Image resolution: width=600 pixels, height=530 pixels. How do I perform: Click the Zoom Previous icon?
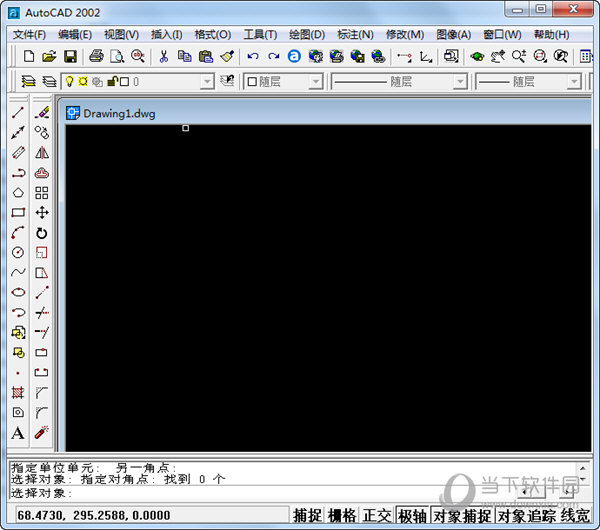coord(561,57)
